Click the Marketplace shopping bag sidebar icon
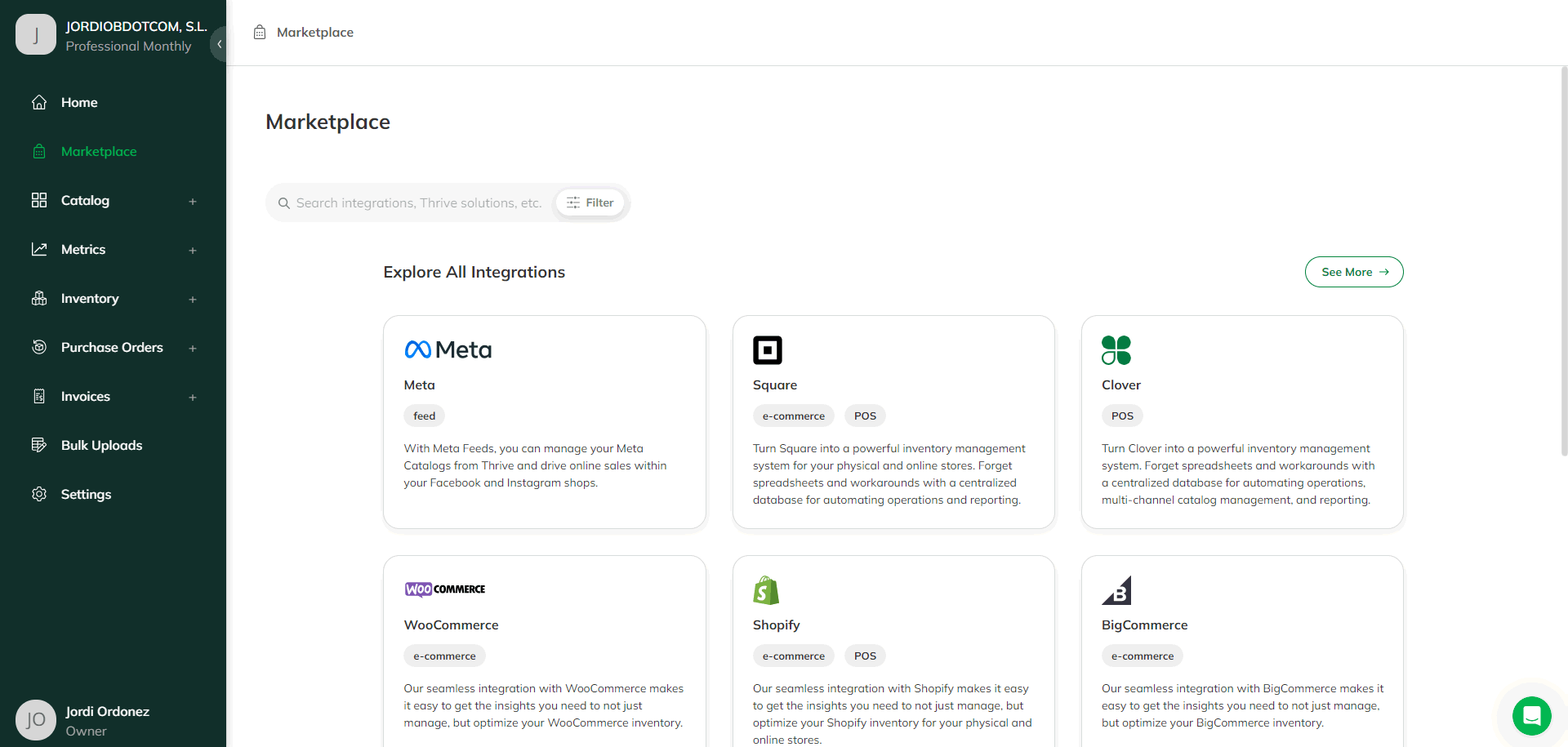 coord(39,151)
